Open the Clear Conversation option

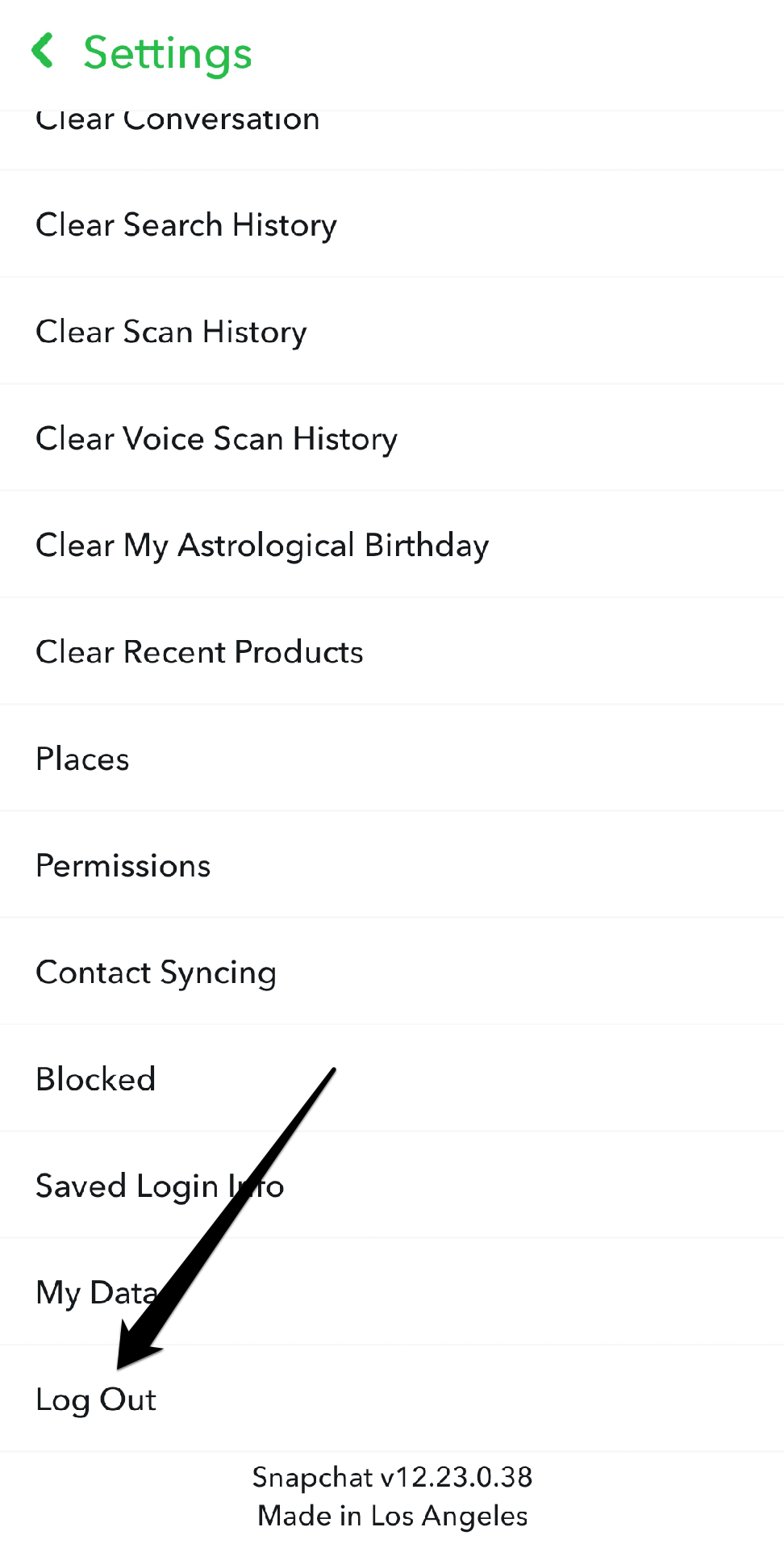point(177,123)
